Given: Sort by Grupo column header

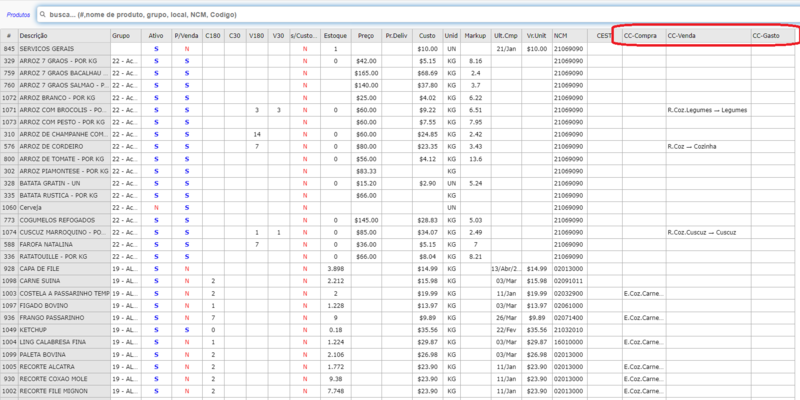Looking at the screenshot, I should click(x=126, y=36).
